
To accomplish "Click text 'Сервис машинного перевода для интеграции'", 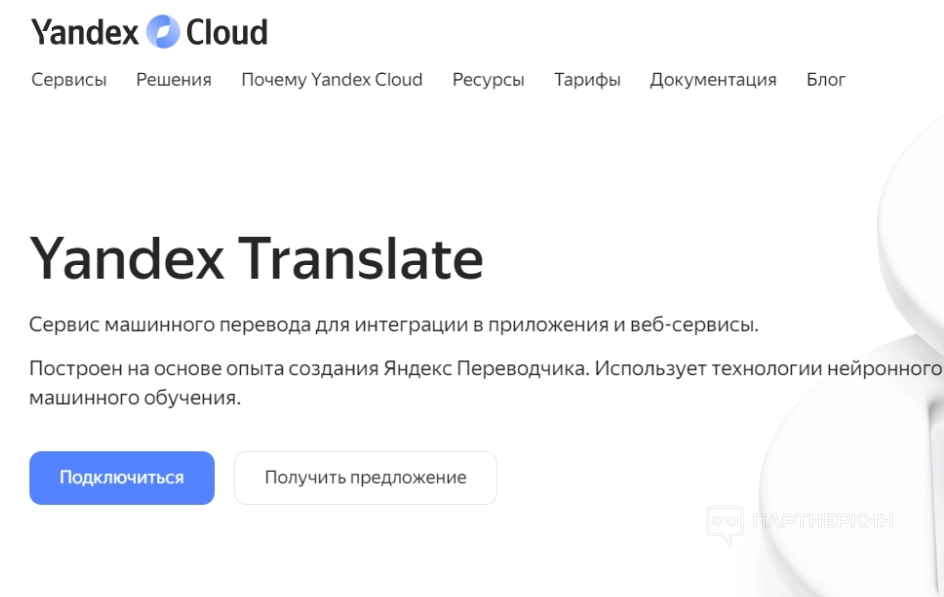I will pos(249,325).
